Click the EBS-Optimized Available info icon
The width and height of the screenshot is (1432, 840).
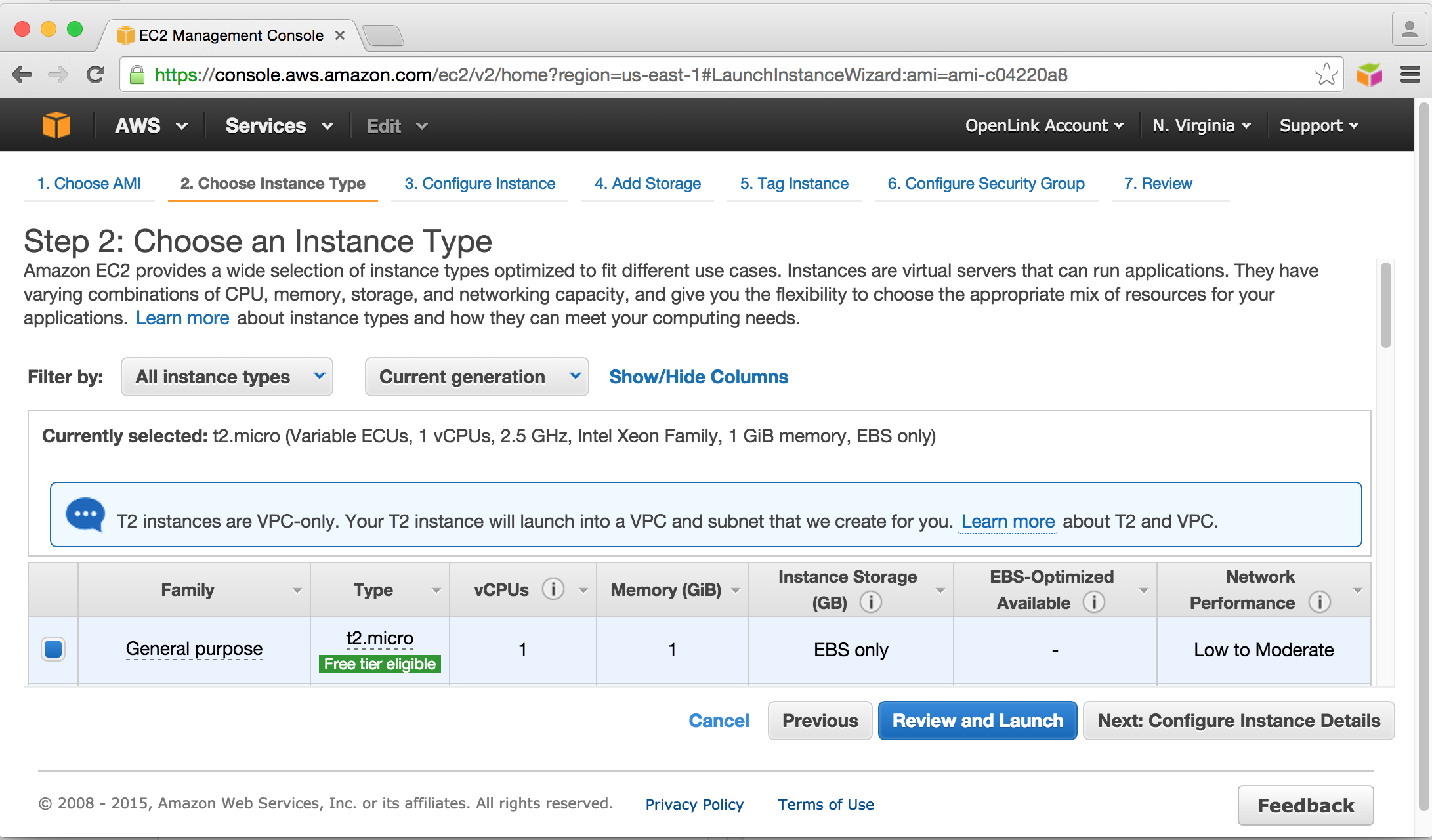(x=1093, y=602)
